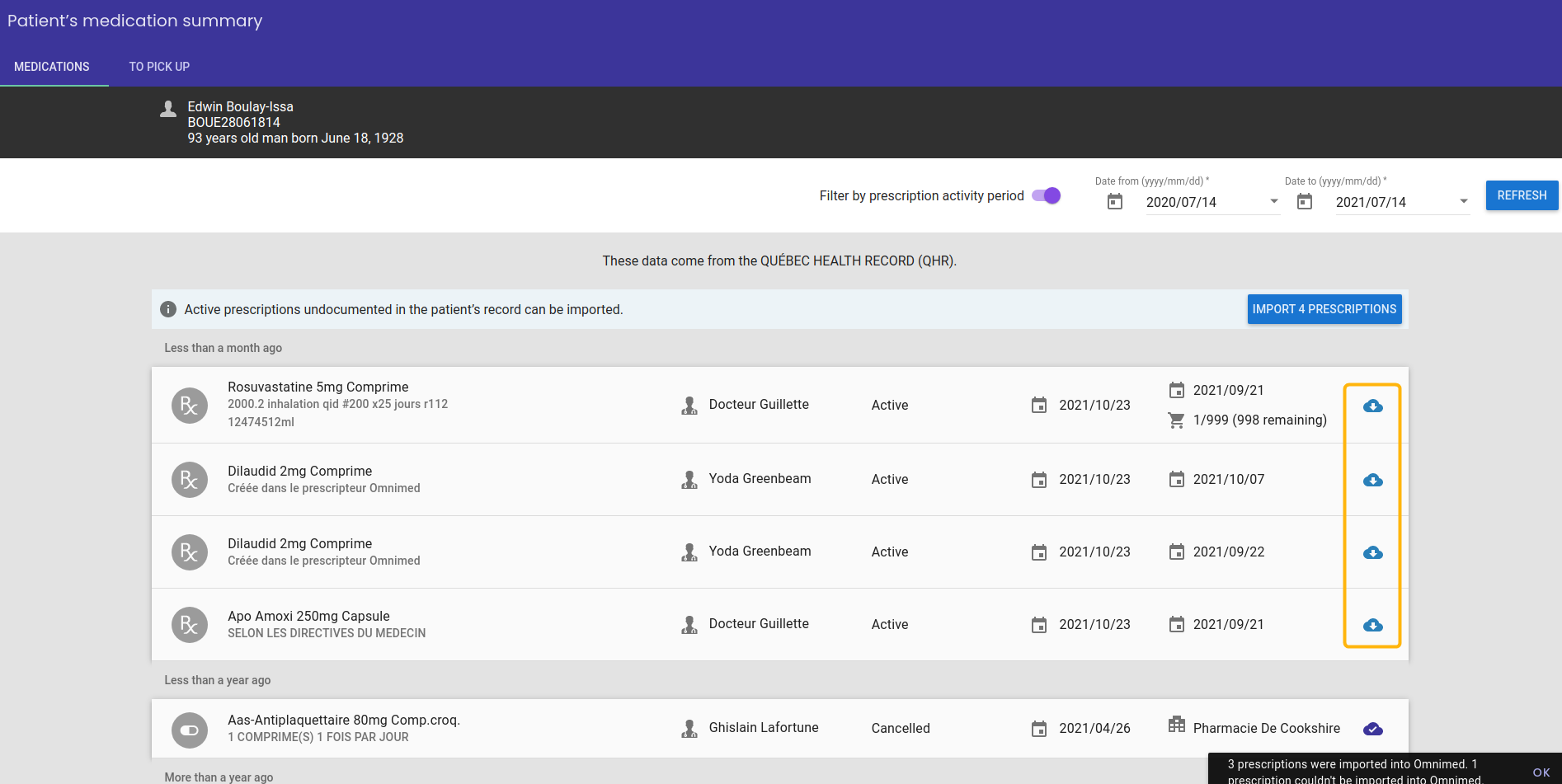Click the info icon in the import banner
This screenshot has height=784, width=1562.
click(x=168, y=309)
